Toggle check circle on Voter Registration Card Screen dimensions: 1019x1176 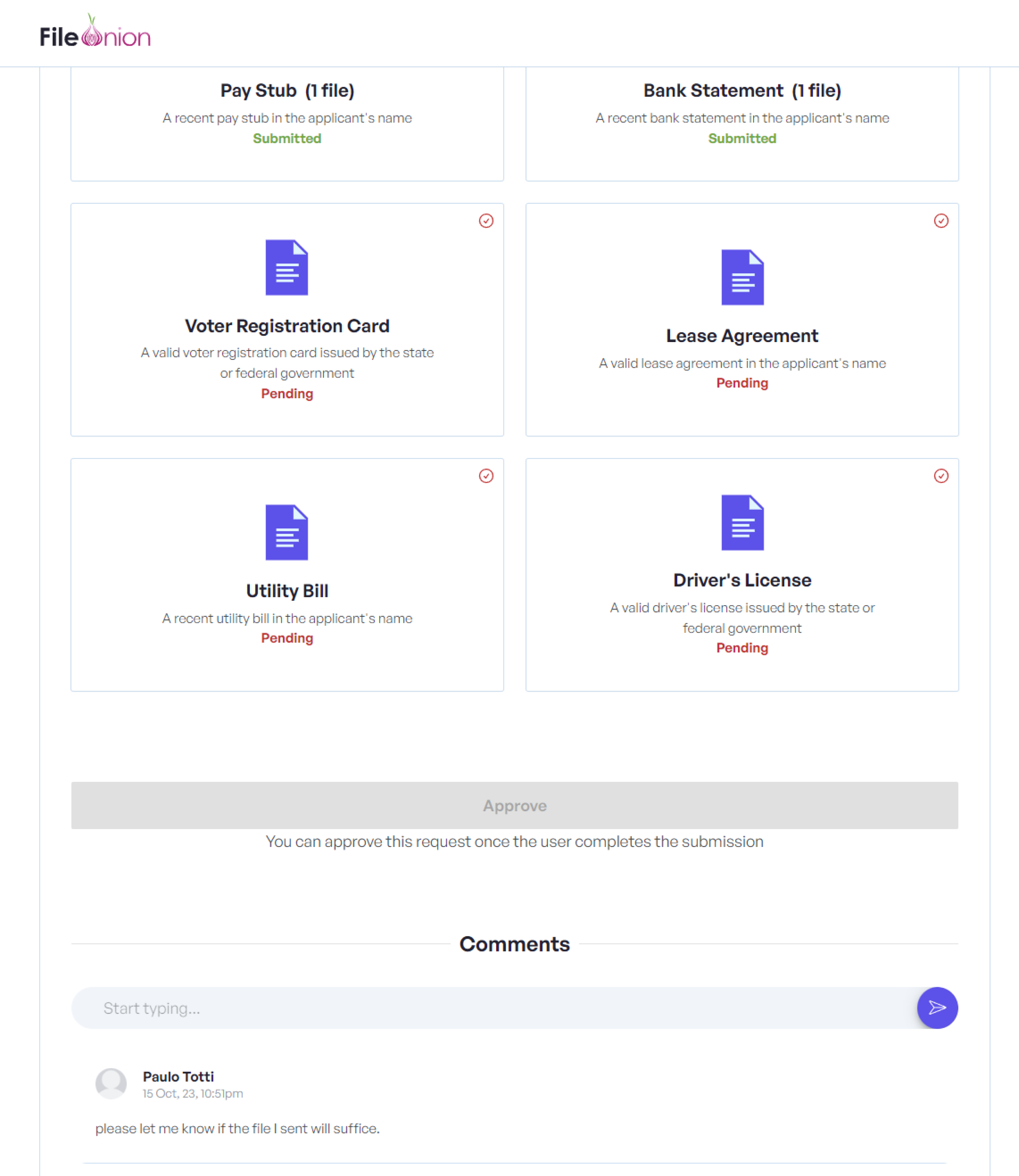[x=486, y=220]
